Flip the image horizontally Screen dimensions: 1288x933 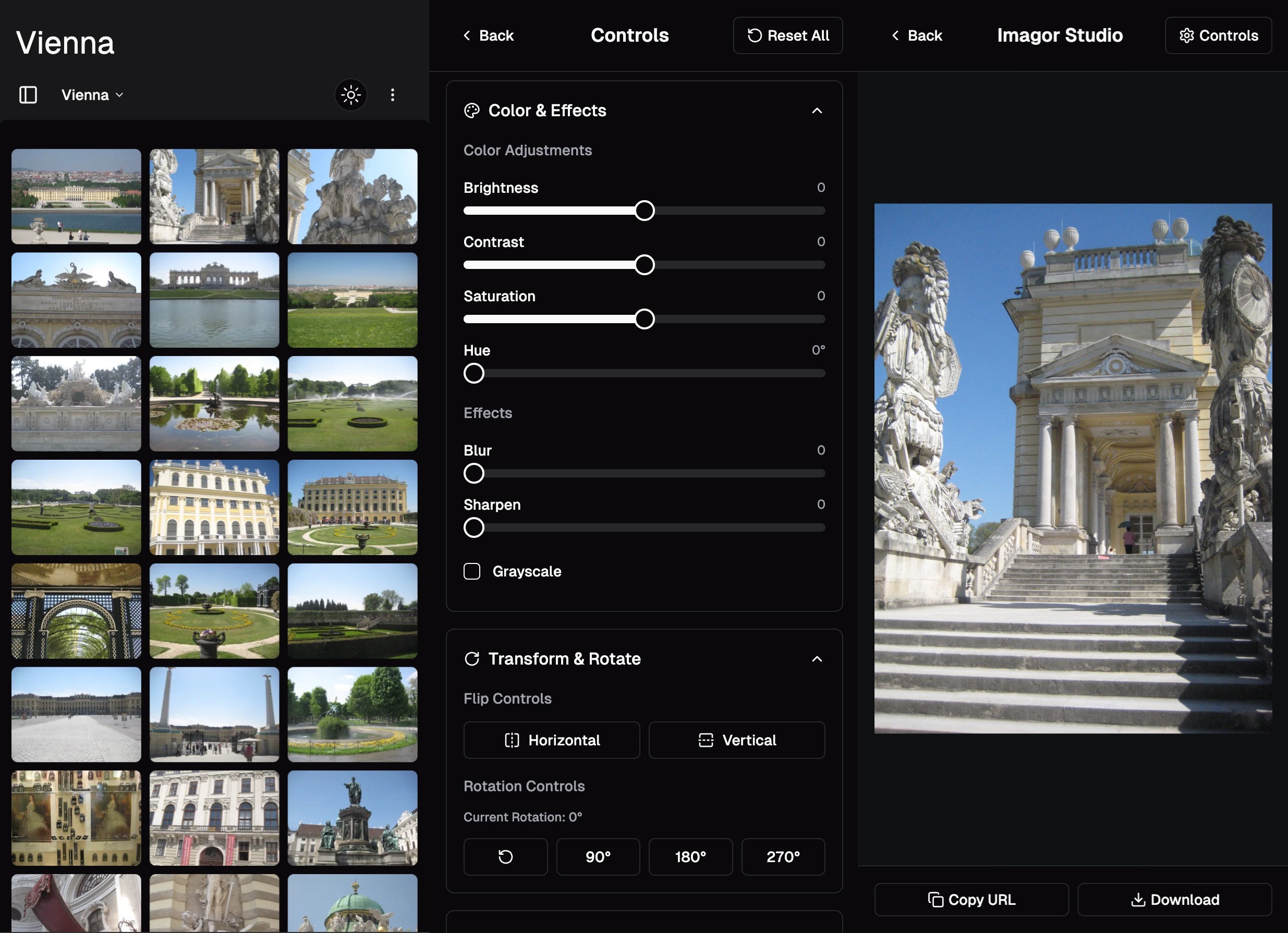pyautogui.click(x=551, y=740)
